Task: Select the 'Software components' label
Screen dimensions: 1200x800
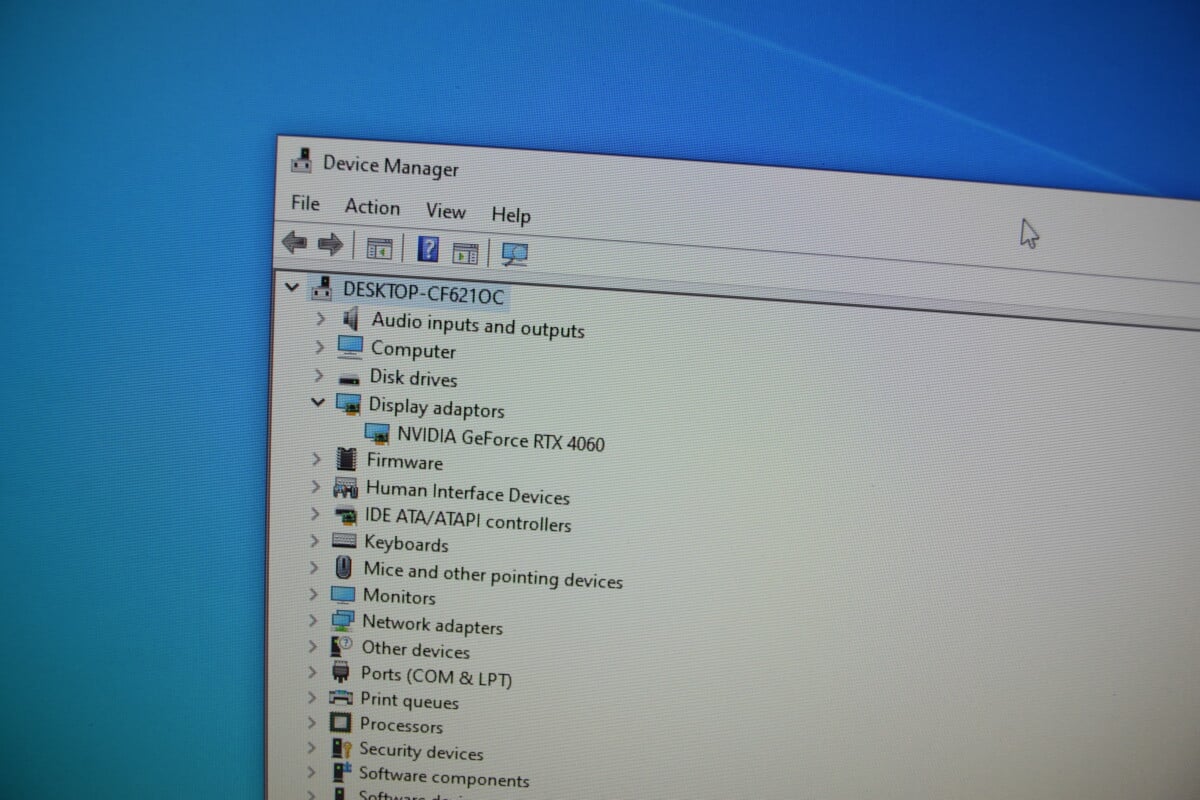Action: click(444, 777)
